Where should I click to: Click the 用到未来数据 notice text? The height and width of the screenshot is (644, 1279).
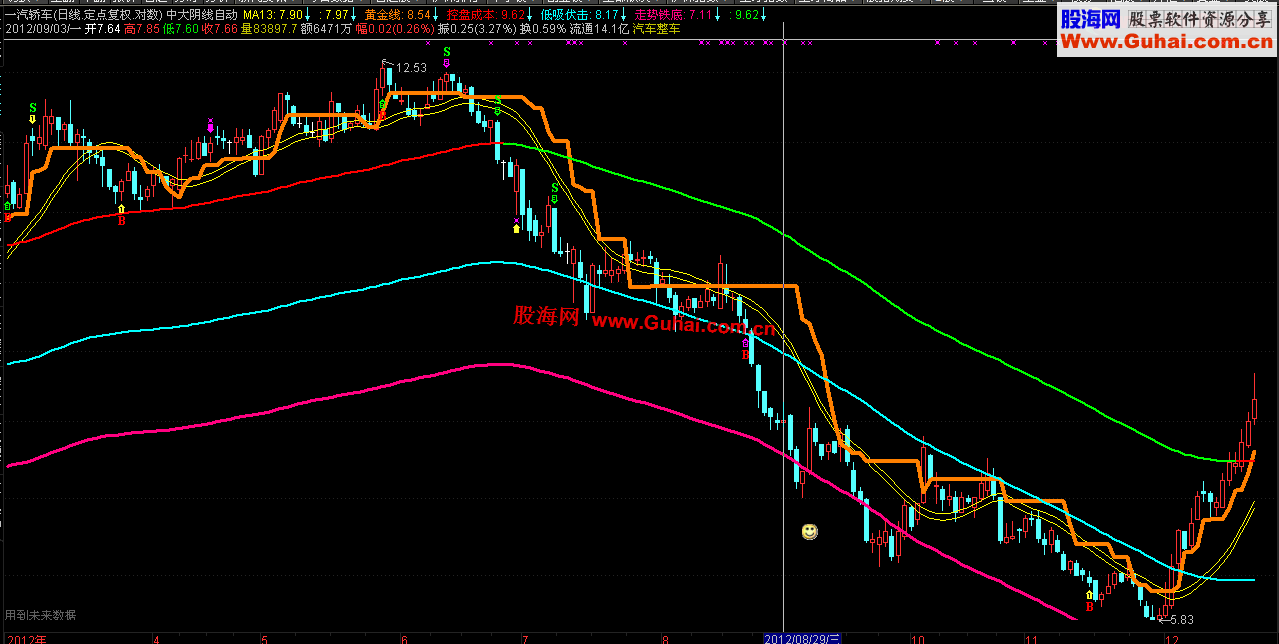(x=40, y=615)
